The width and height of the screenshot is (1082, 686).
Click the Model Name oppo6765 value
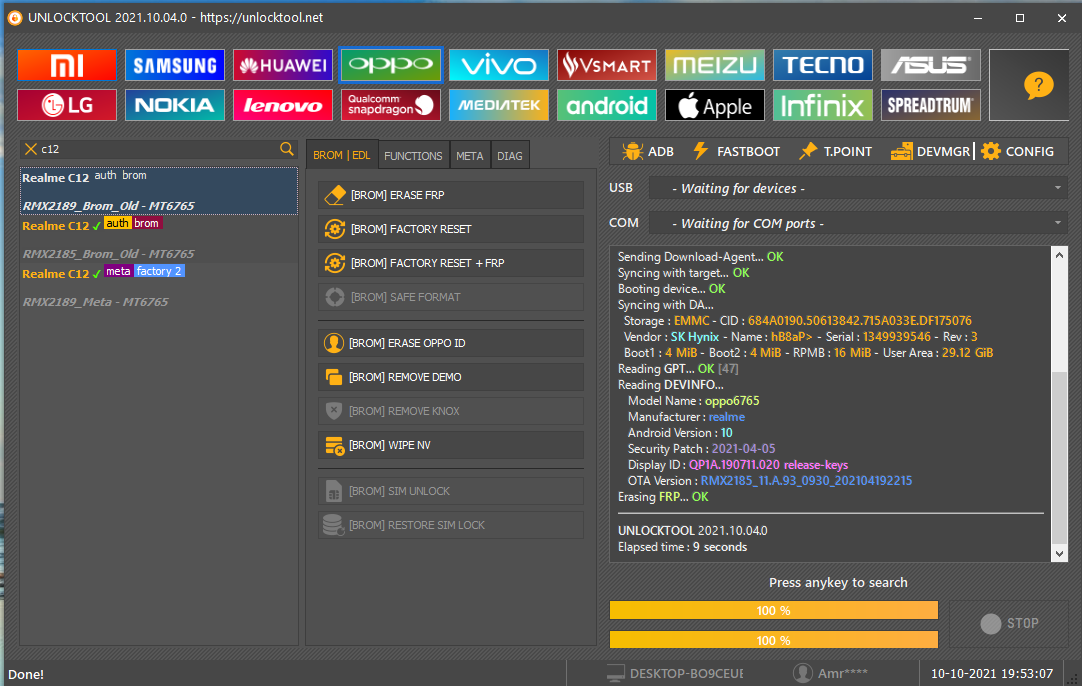731,401
